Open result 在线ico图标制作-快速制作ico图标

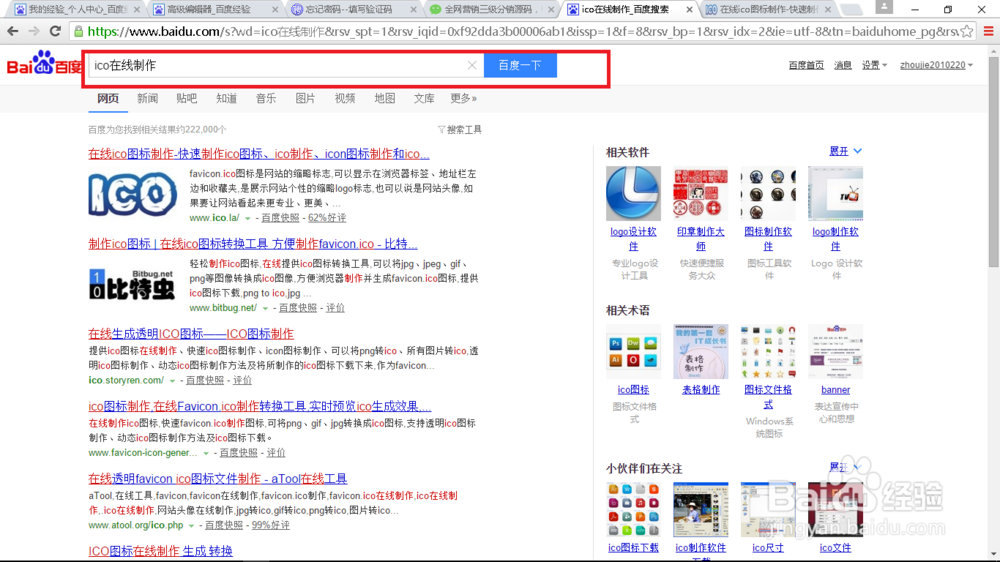point(258,154)
